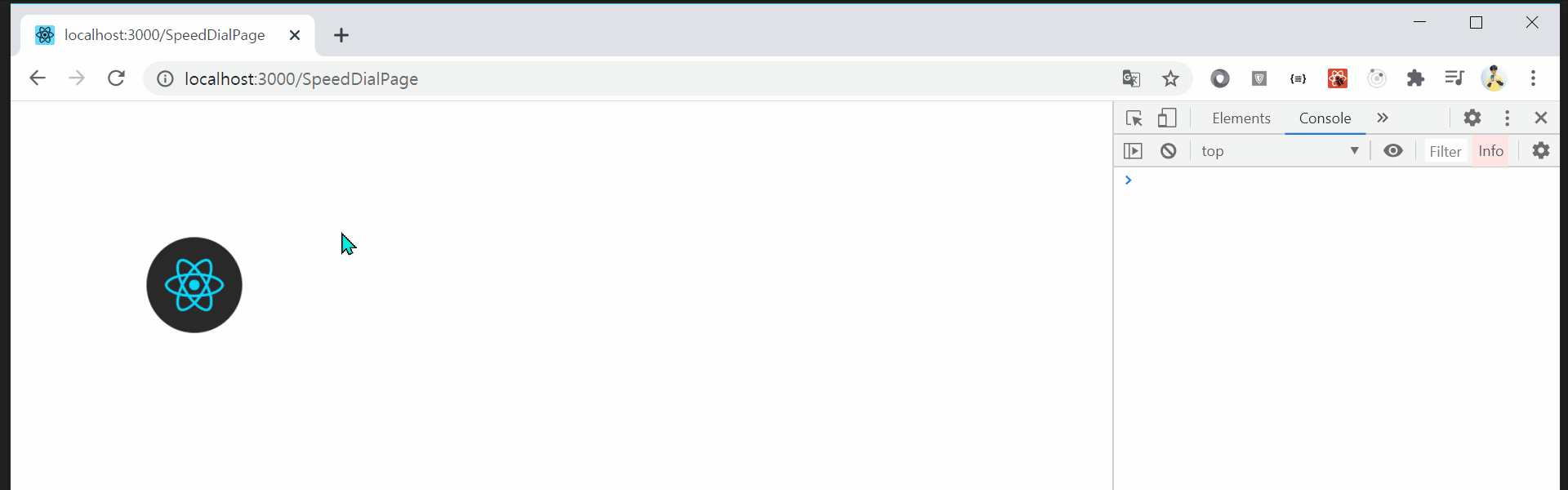Click the Filter input in console

click(1445, 151)
